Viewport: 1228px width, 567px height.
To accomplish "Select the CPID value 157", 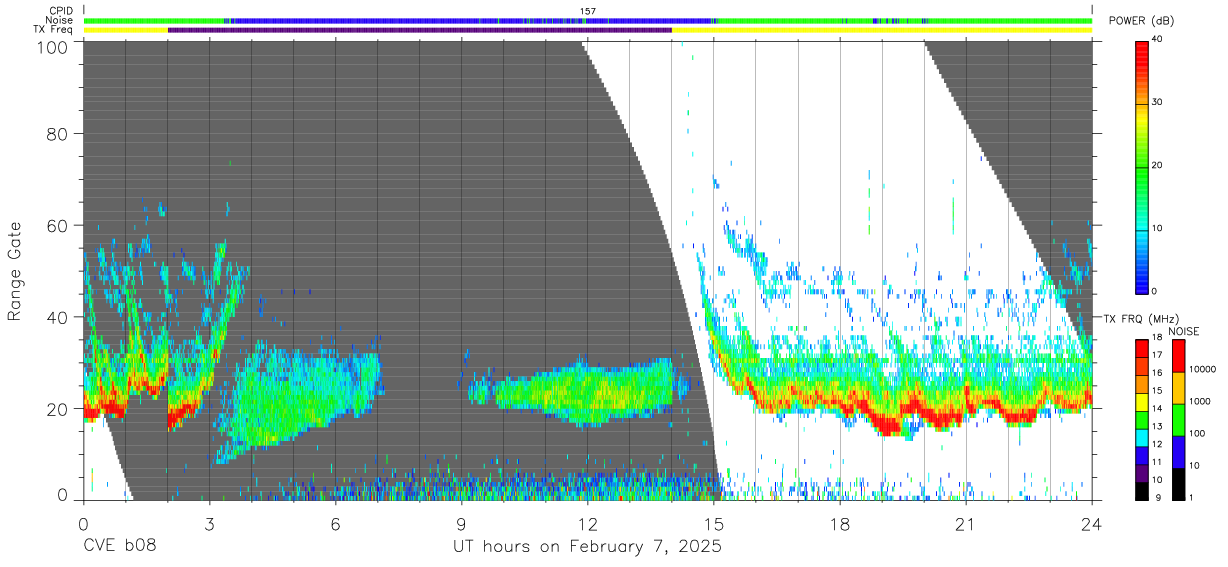I will click(x=587, y=11).
